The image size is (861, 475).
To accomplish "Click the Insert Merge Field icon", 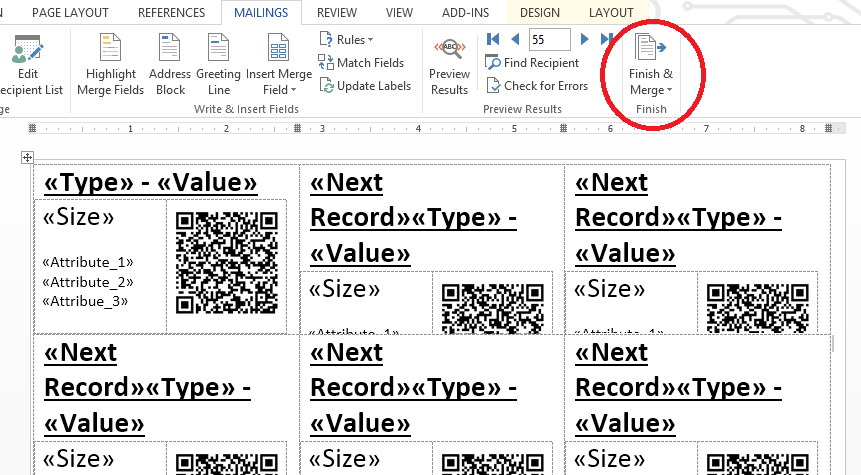I will (278, 47).
